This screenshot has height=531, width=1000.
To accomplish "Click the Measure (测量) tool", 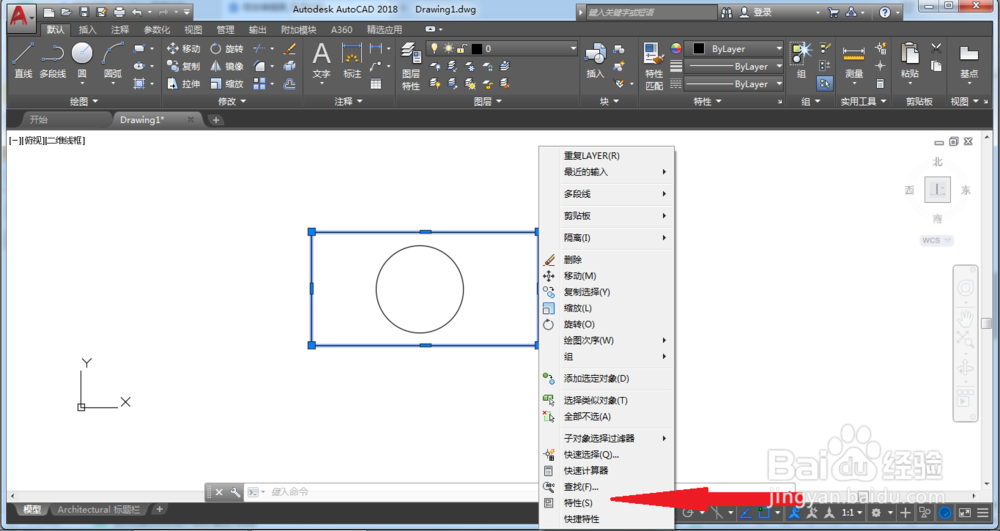I will point(854,61).
